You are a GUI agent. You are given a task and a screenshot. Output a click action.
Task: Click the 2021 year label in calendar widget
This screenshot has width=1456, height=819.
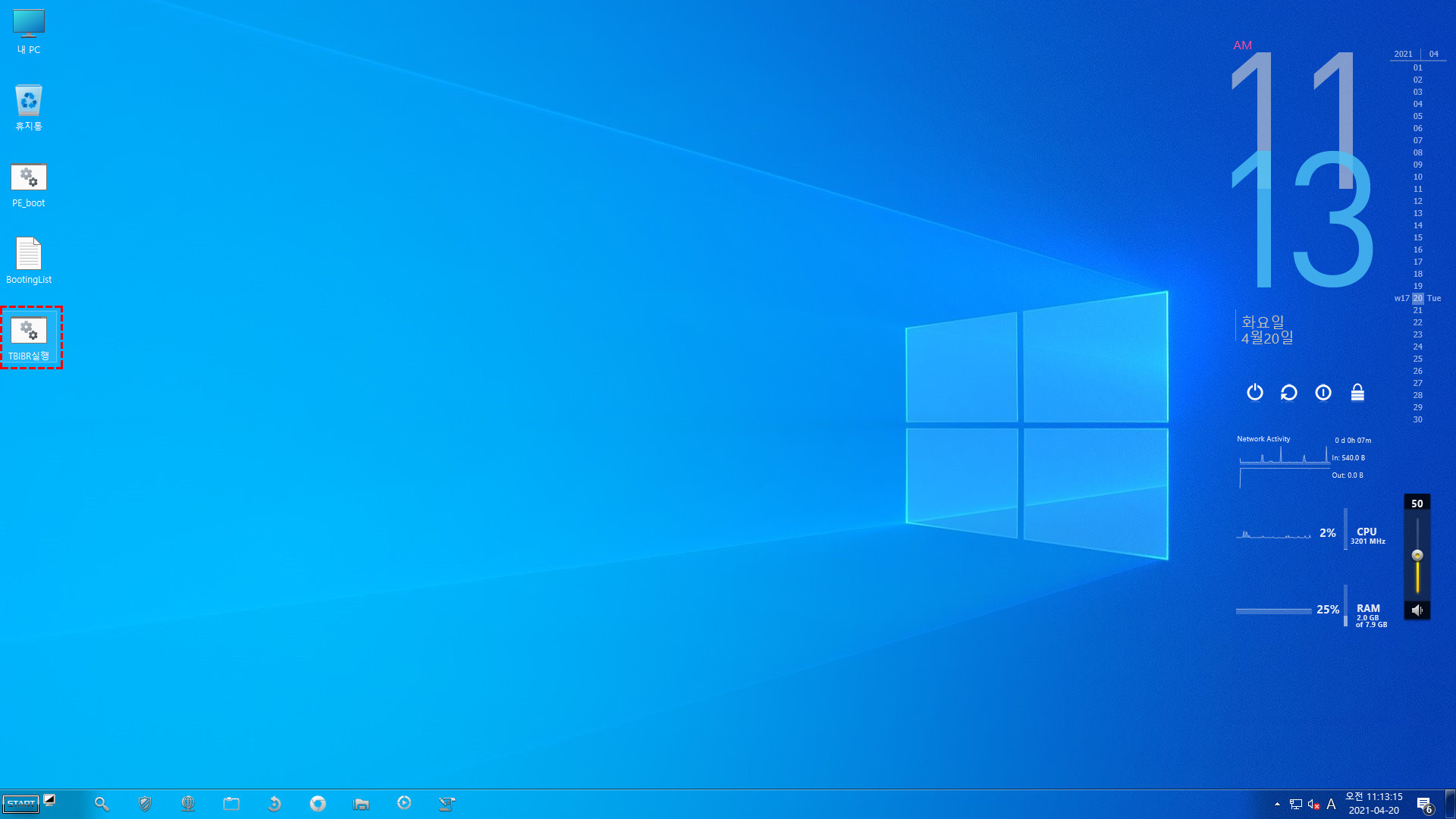click(x=1403, y=54)
